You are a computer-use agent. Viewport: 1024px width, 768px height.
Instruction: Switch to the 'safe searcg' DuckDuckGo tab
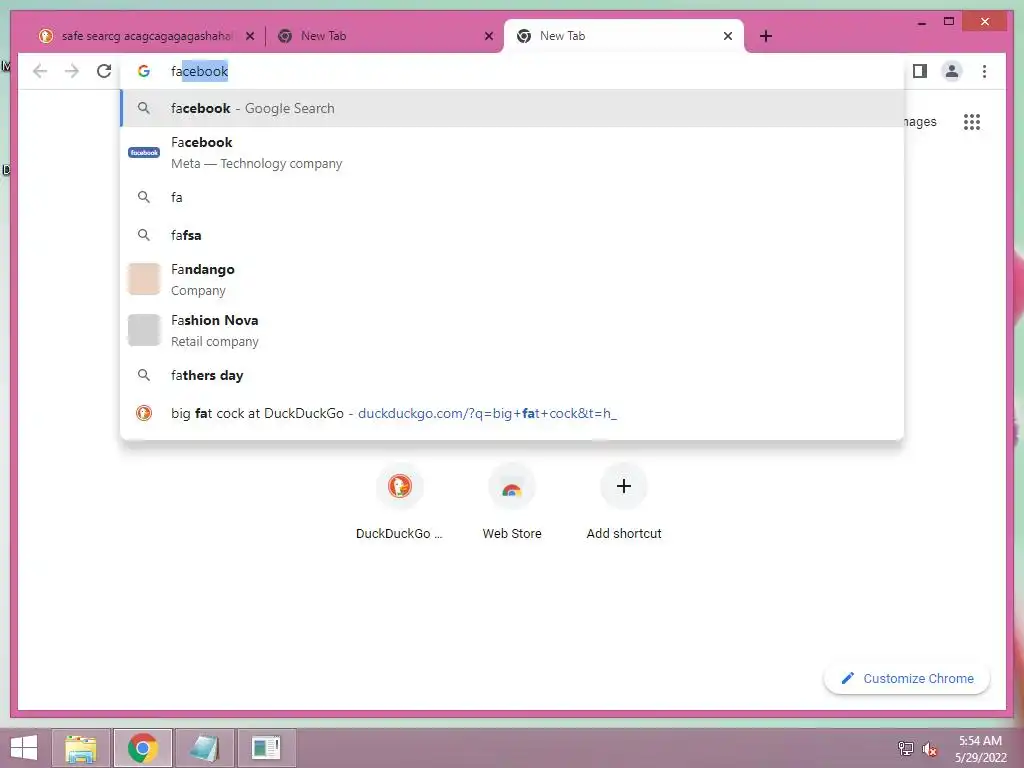pos(145,36)
